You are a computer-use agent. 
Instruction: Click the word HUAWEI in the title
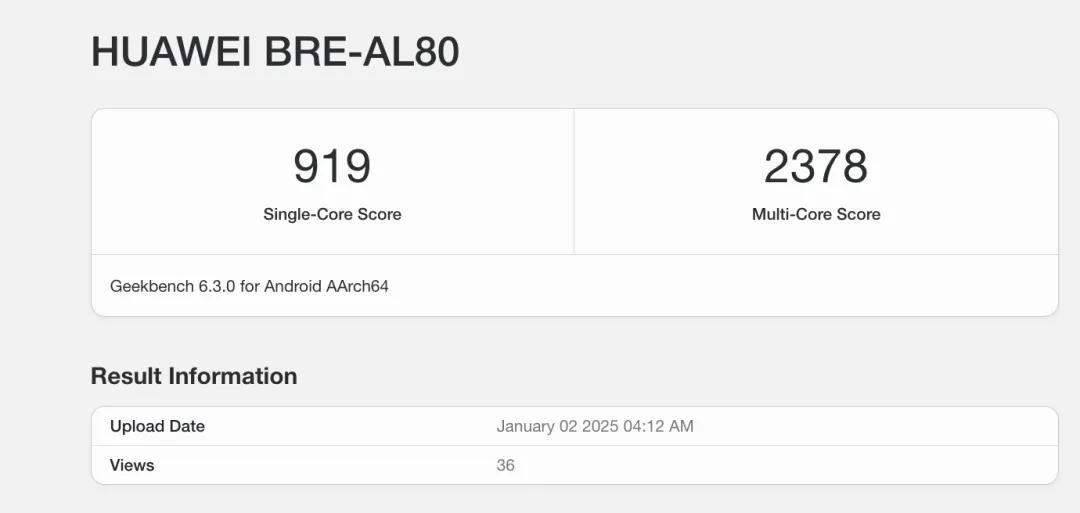171,52
